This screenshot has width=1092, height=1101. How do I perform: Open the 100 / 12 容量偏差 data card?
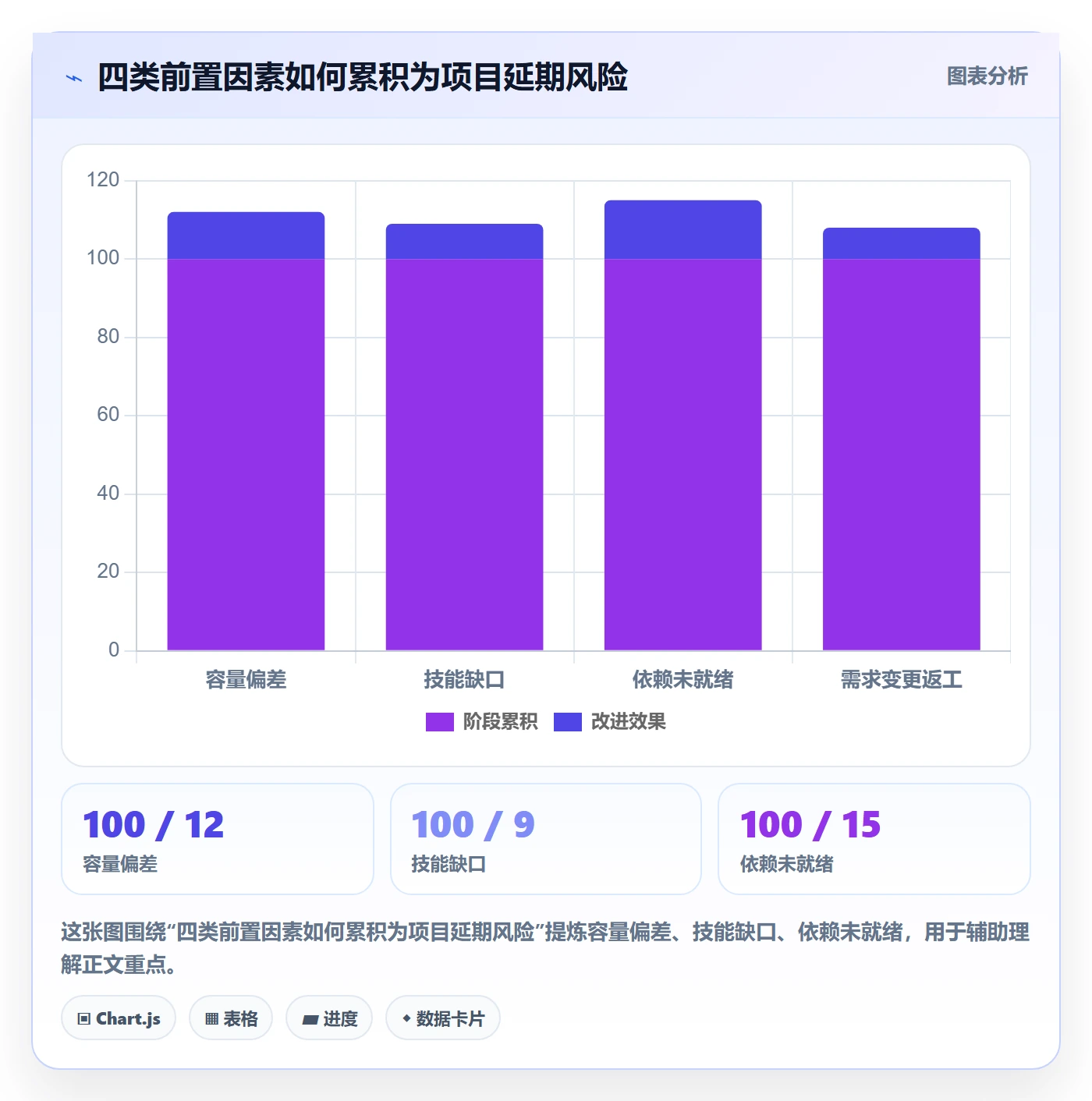point(218,839)
